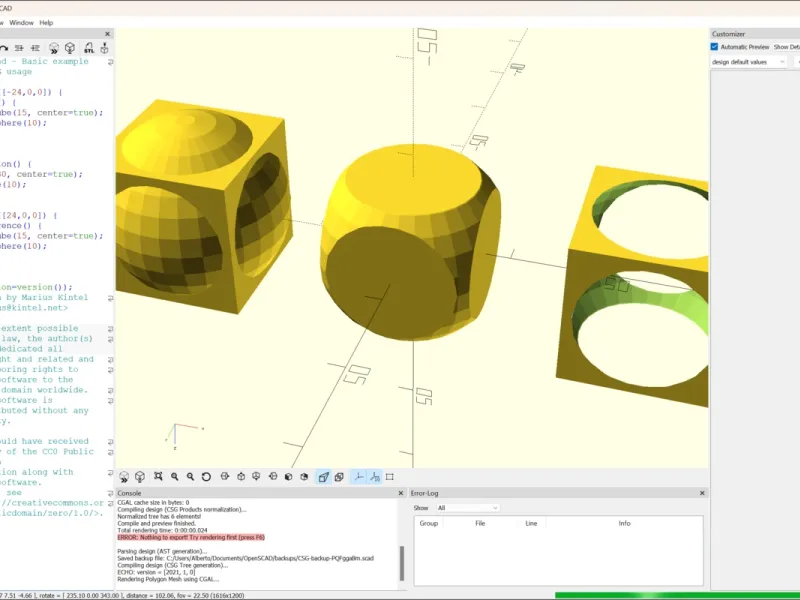Run Render from the editor toolbar
The image size is (800, 600).
coord(70,48)
